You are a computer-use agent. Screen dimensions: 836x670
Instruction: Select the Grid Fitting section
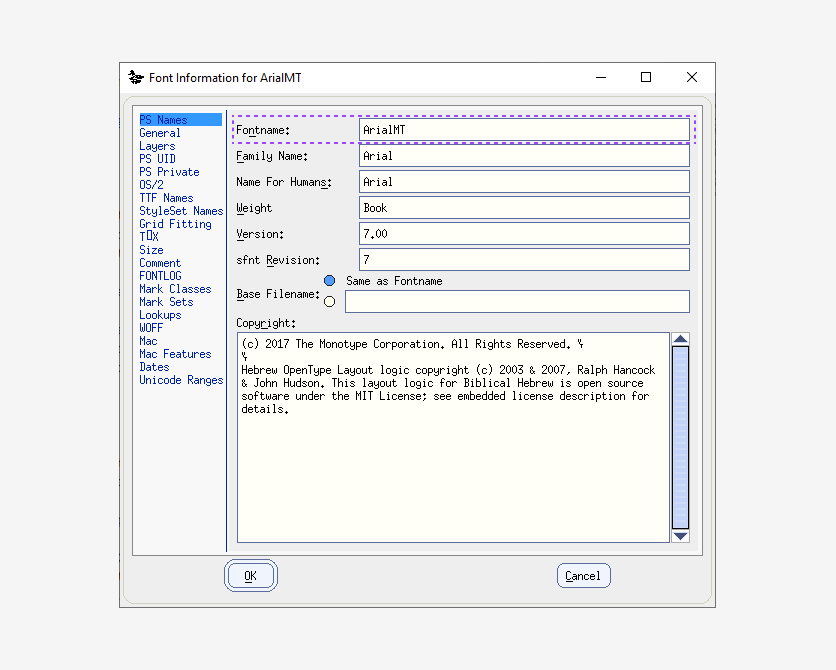click(x=176, y=223)
